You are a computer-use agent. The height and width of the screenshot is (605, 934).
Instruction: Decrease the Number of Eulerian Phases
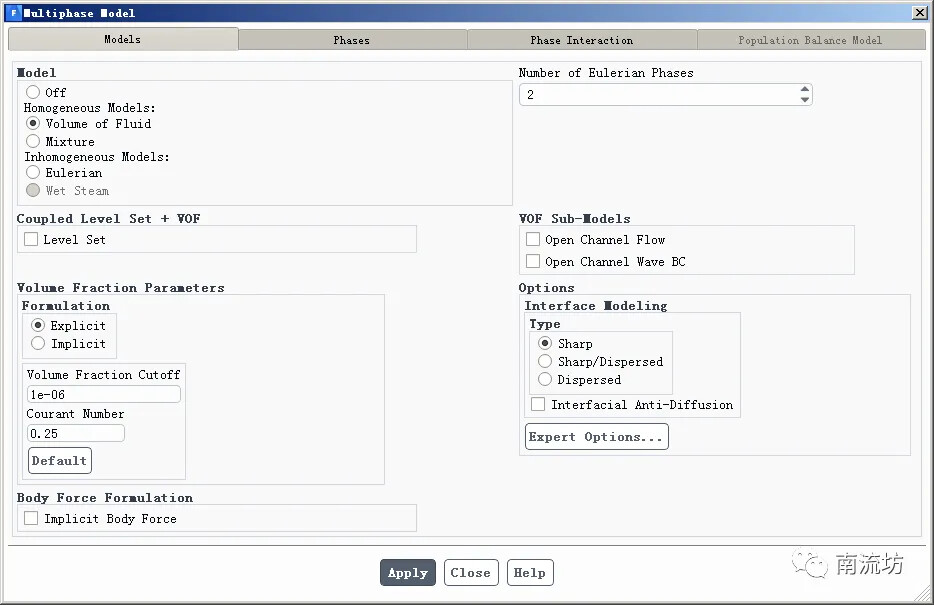click(x=805, y=99)
